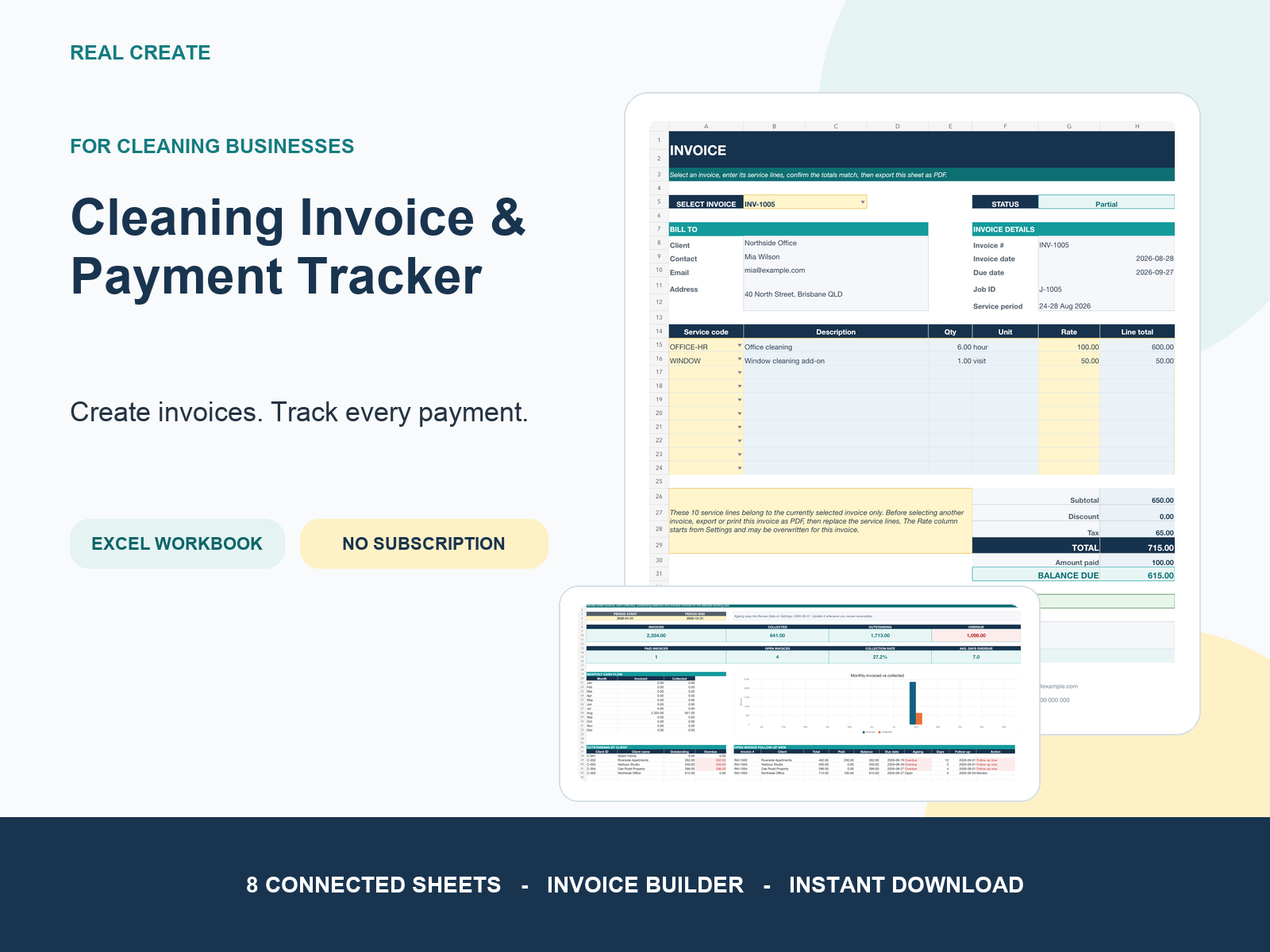Select column header A of the spreadsheet
This screenshot has width=1270, height=952.
point(706,126)
